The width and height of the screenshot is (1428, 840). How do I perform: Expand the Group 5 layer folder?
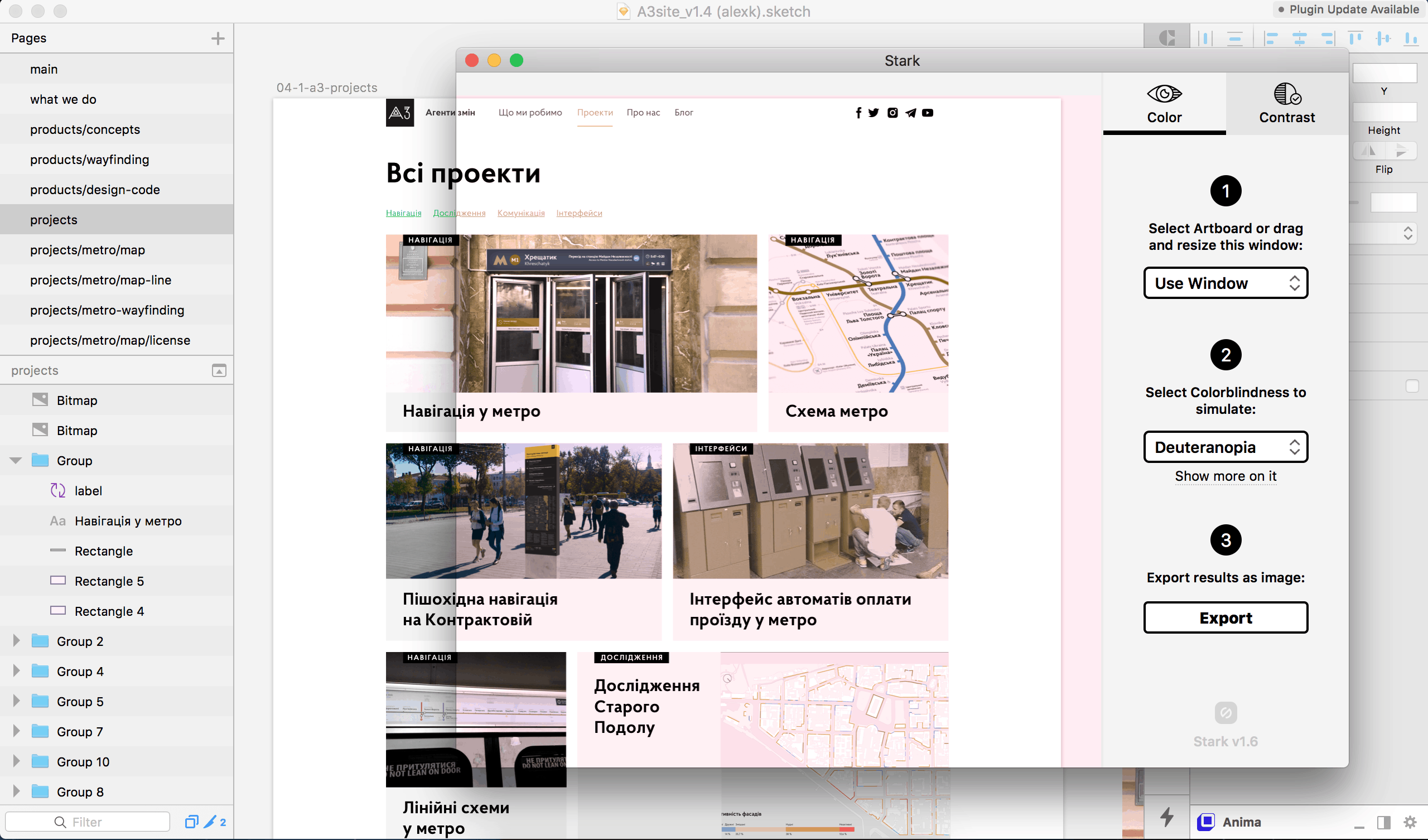[x=16, y=701]
